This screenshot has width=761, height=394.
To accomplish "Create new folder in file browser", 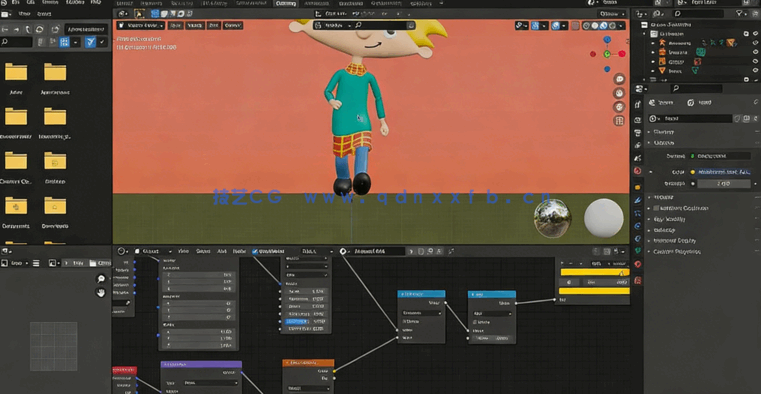I will 55,29.
